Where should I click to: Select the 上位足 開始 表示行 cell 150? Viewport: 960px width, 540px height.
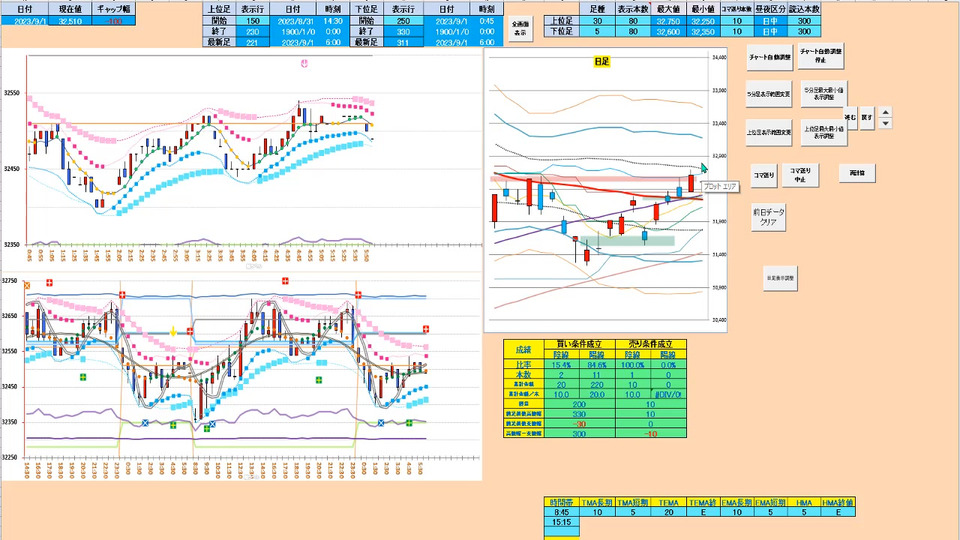tap(252, 21)
